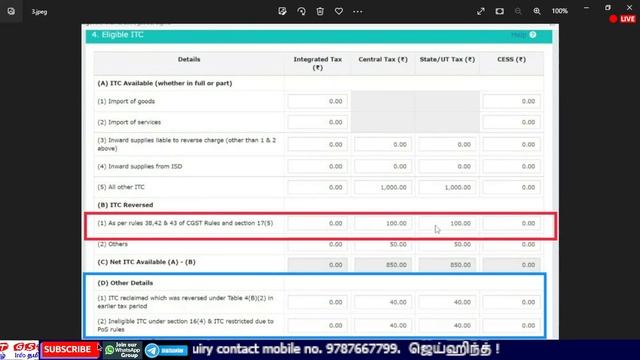Click All other ITC Integrated Tax field
640x360 pixels.
[x=318, y=187]
